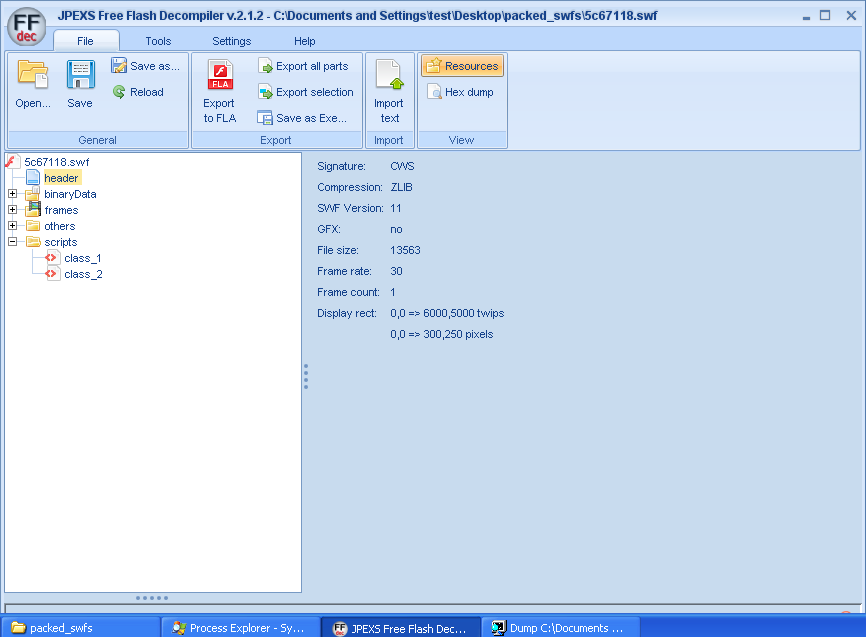Screen dimensions: 866x637
Task: Click the vertical splitter handle dots
Action: click(x=306, y=376)
